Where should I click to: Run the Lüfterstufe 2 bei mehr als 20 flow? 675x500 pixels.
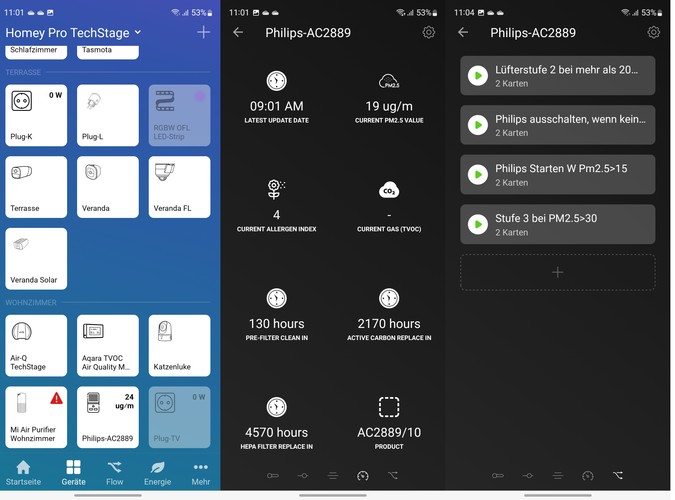point(478,75)
